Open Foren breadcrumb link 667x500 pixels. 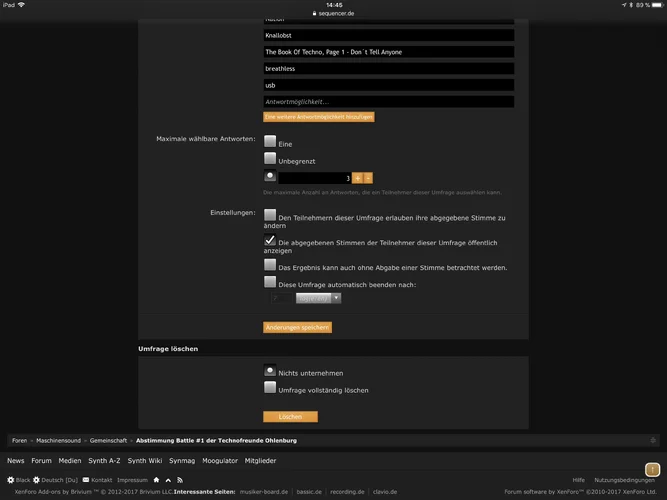19,440
